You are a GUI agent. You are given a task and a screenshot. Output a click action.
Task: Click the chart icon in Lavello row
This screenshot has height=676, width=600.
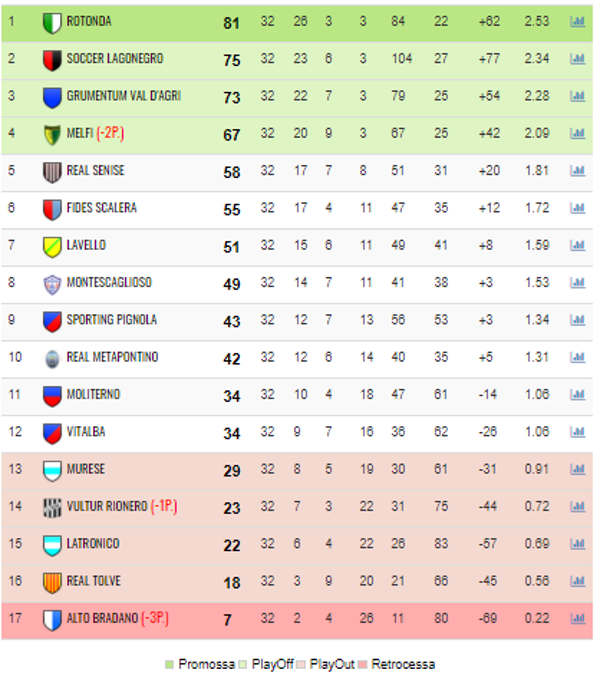577,245
